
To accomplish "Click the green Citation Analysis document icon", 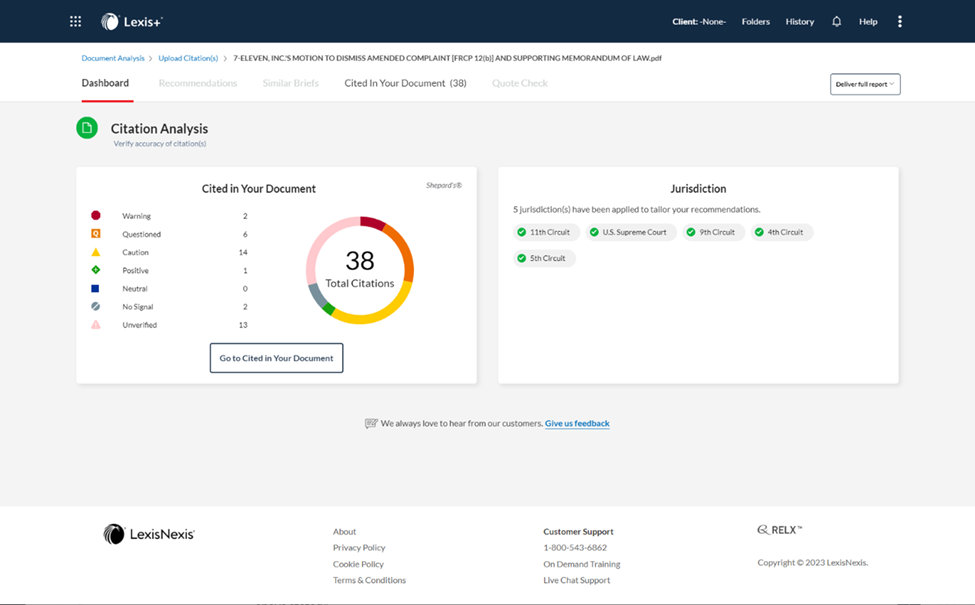I will click(x=87, y=128).
